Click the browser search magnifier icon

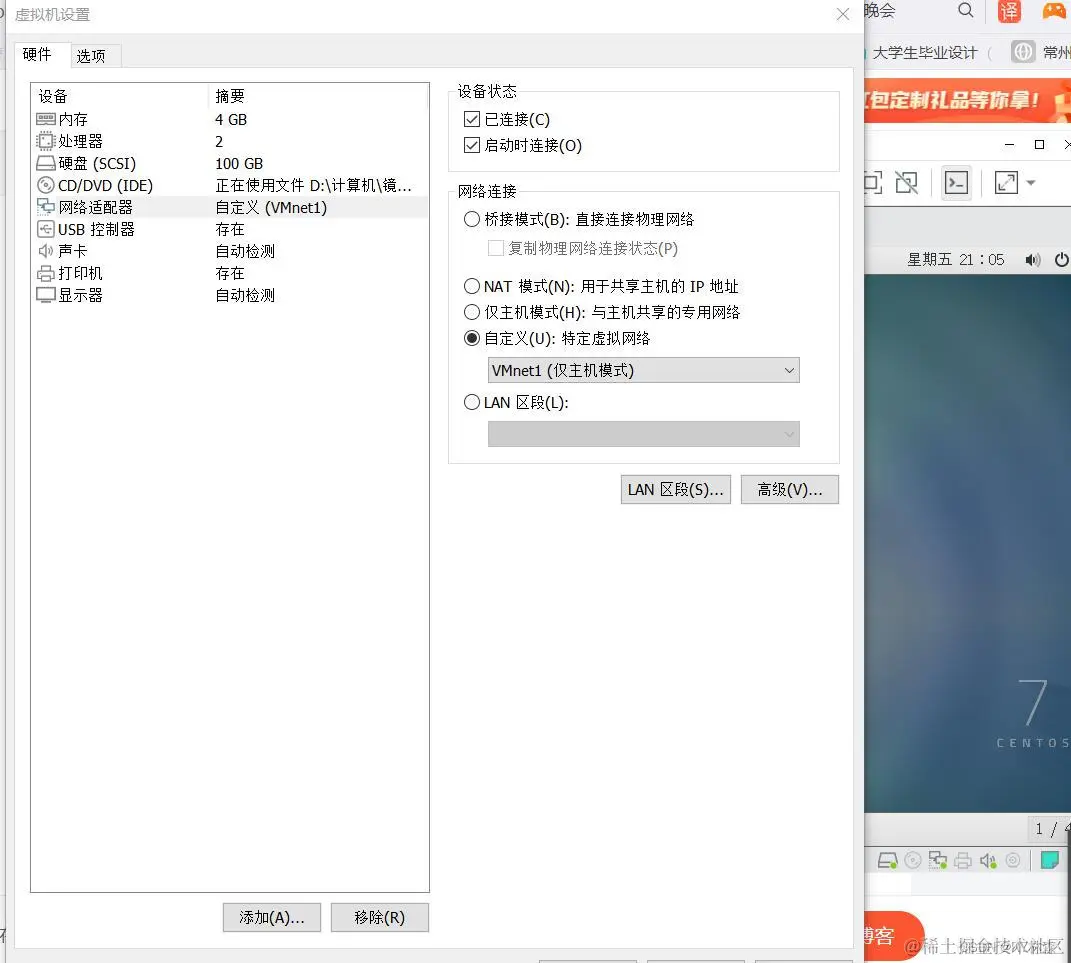(965, 10)
